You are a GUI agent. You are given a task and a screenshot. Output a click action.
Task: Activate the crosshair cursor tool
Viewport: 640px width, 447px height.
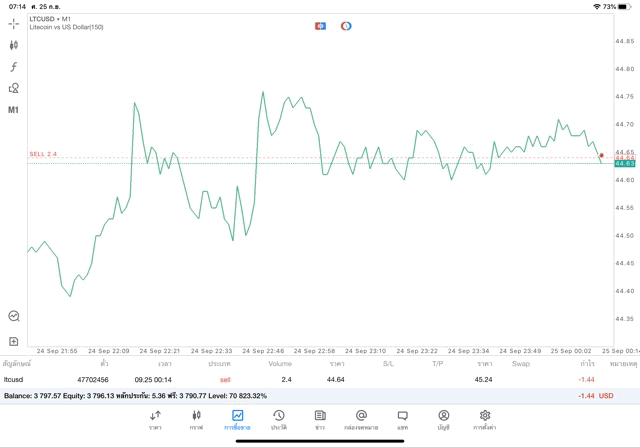tap(14, 22)
